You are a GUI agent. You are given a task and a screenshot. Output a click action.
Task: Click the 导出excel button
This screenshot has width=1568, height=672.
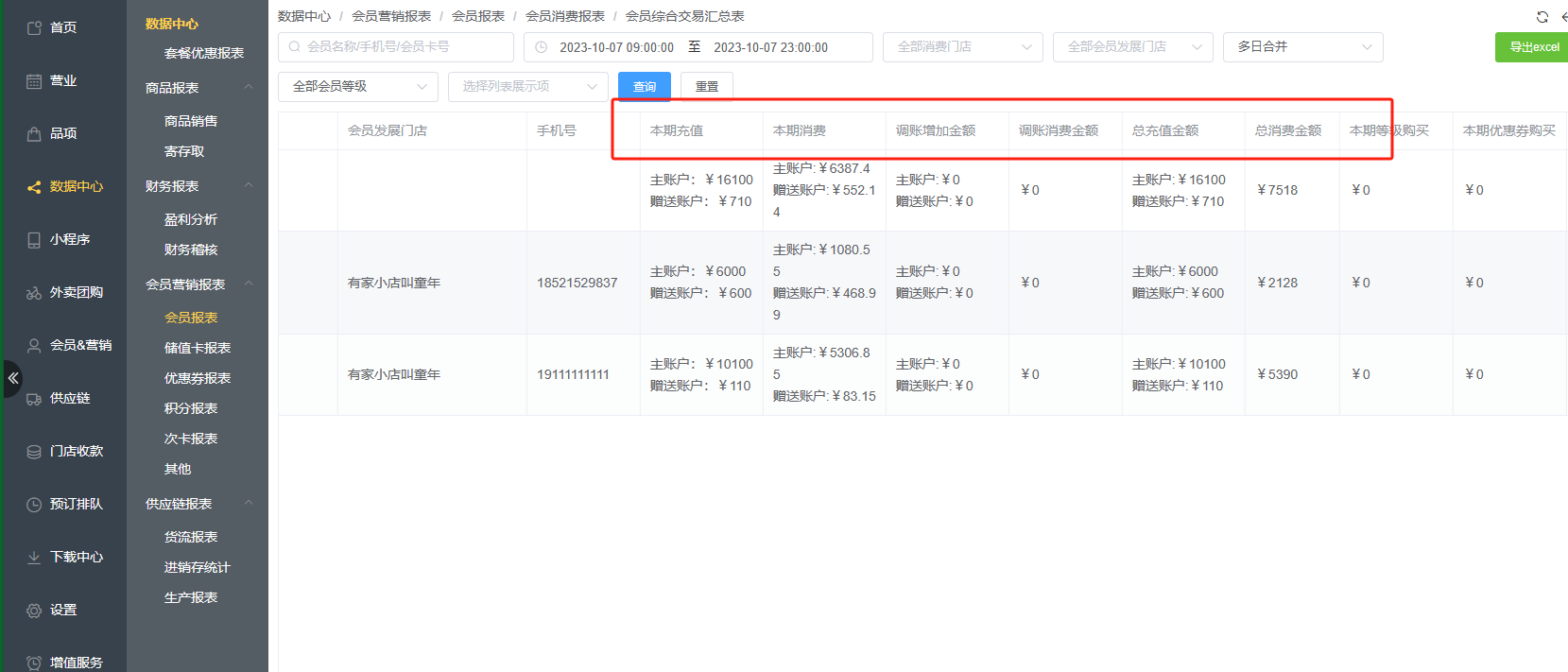click(x=1533, y=47)
